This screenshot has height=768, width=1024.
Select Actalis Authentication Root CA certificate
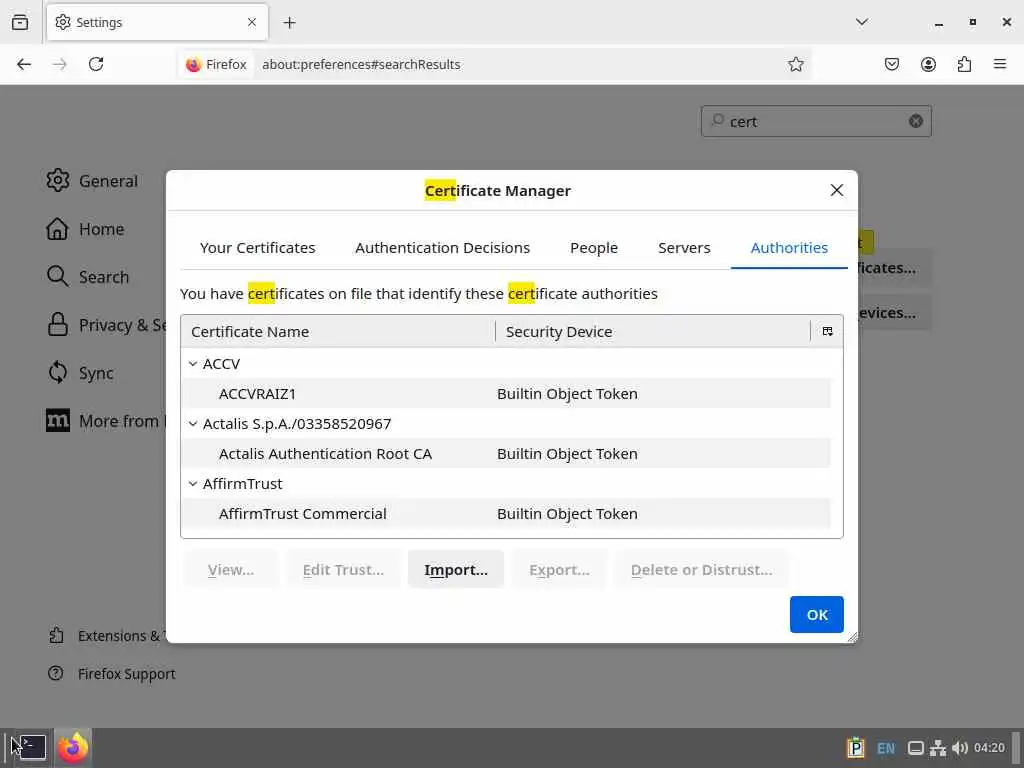click(x=506, y=454)
